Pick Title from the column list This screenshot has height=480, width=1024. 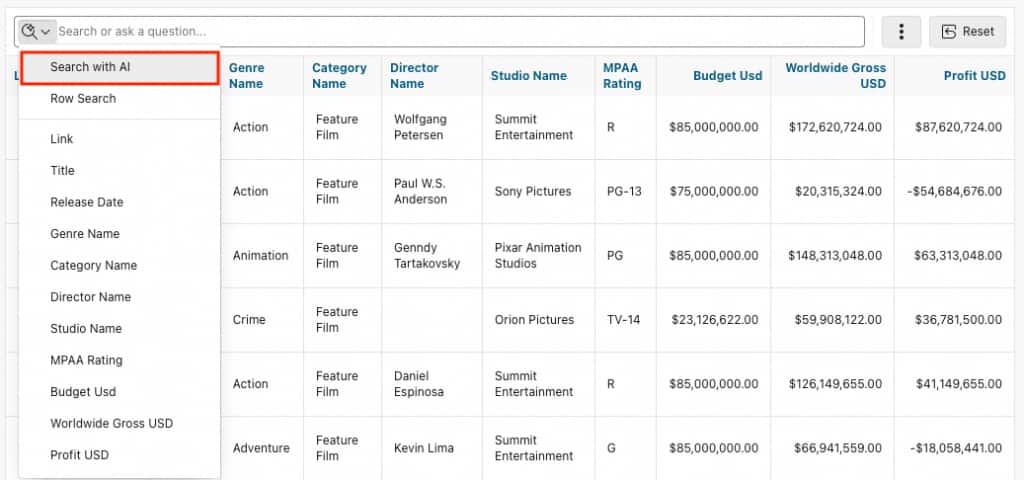63,171
